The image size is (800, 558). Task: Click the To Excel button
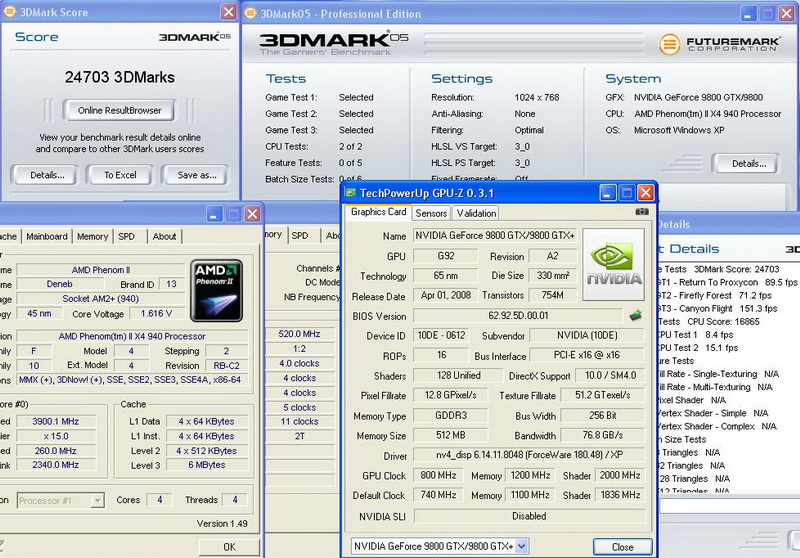coord(120,175)
